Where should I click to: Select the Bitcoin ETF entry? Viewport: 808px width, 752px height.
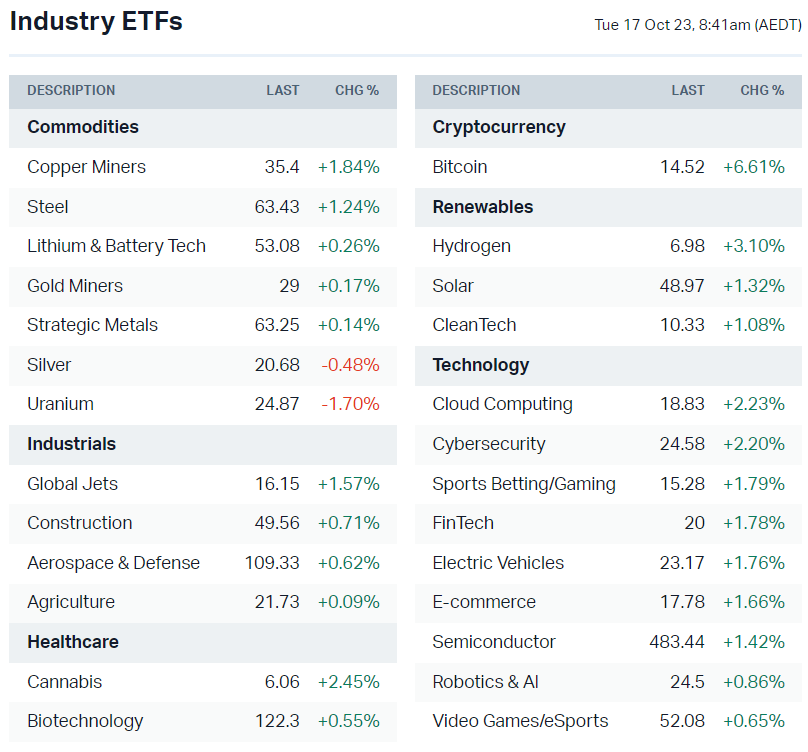tap(460, 167)
